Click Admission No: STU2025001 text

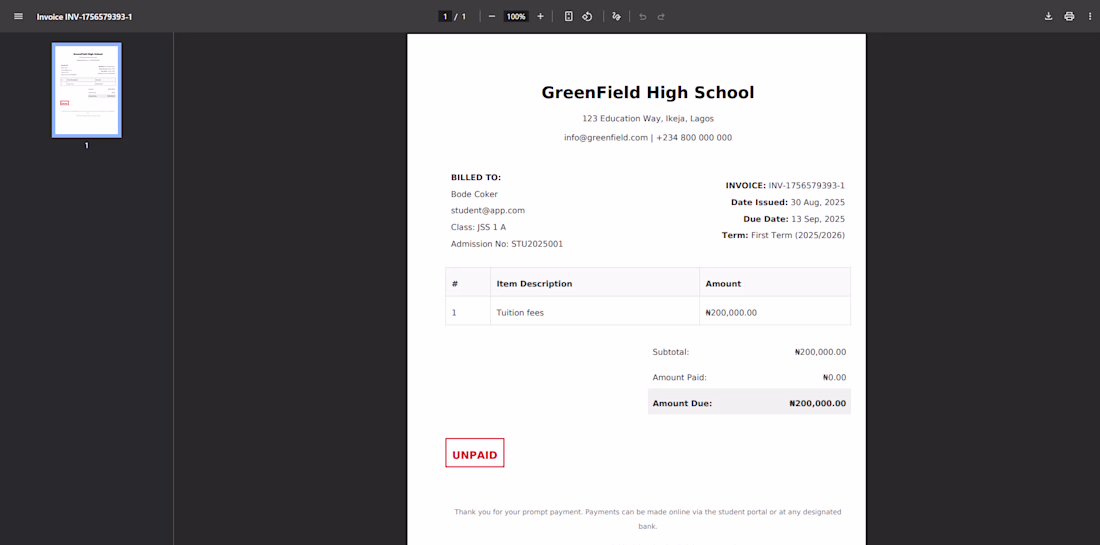507,244
